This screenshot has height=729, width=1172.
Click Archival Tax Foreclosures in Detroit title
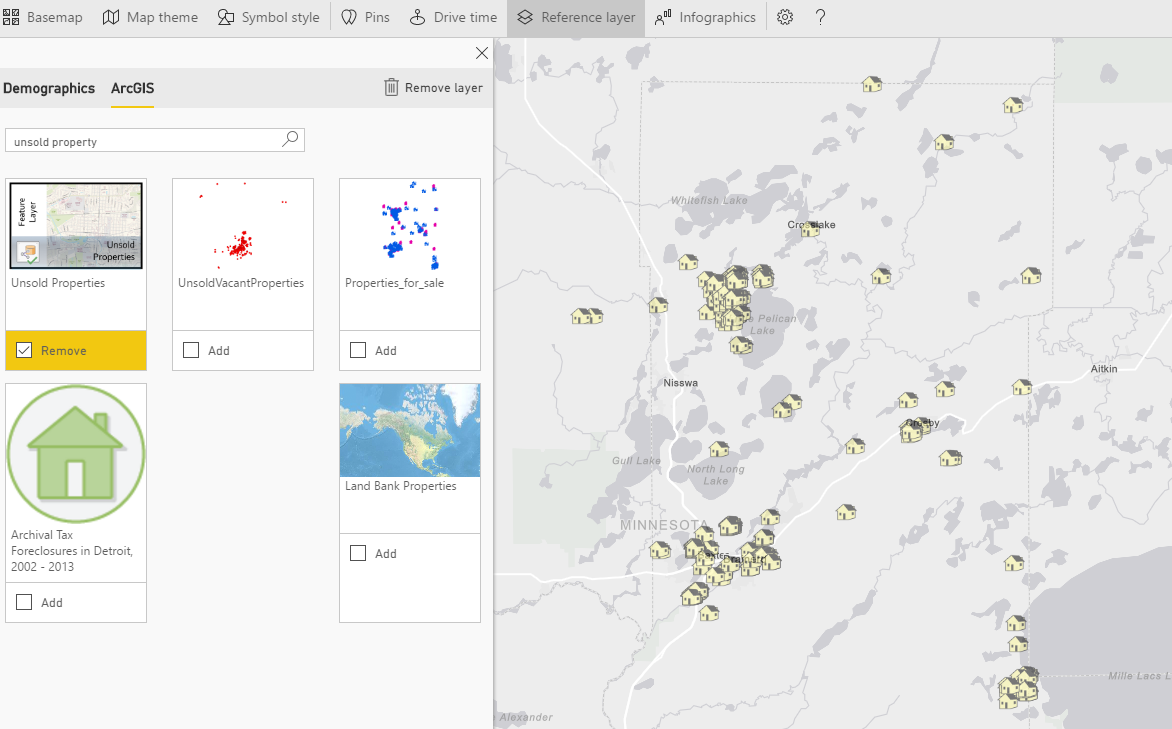[x=72, y=550]
